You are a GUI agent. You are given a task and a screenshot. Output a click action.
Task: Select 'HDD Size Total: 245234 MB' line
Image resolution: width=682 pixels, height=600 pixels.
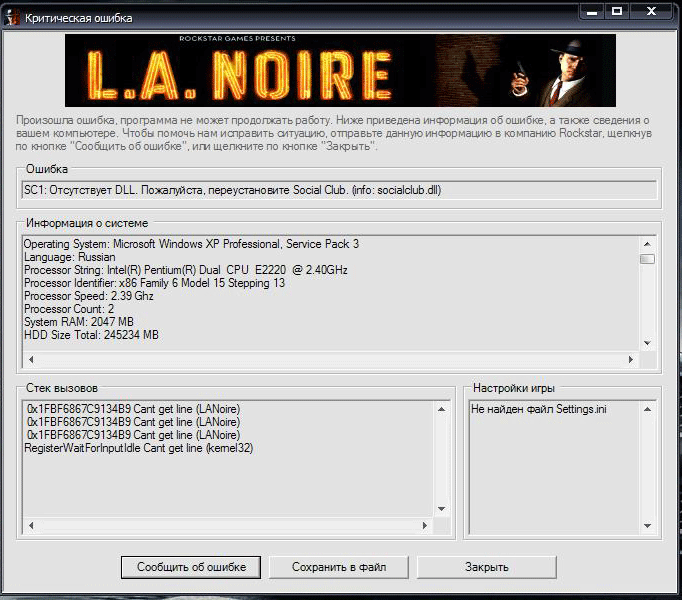coord(91,335)
